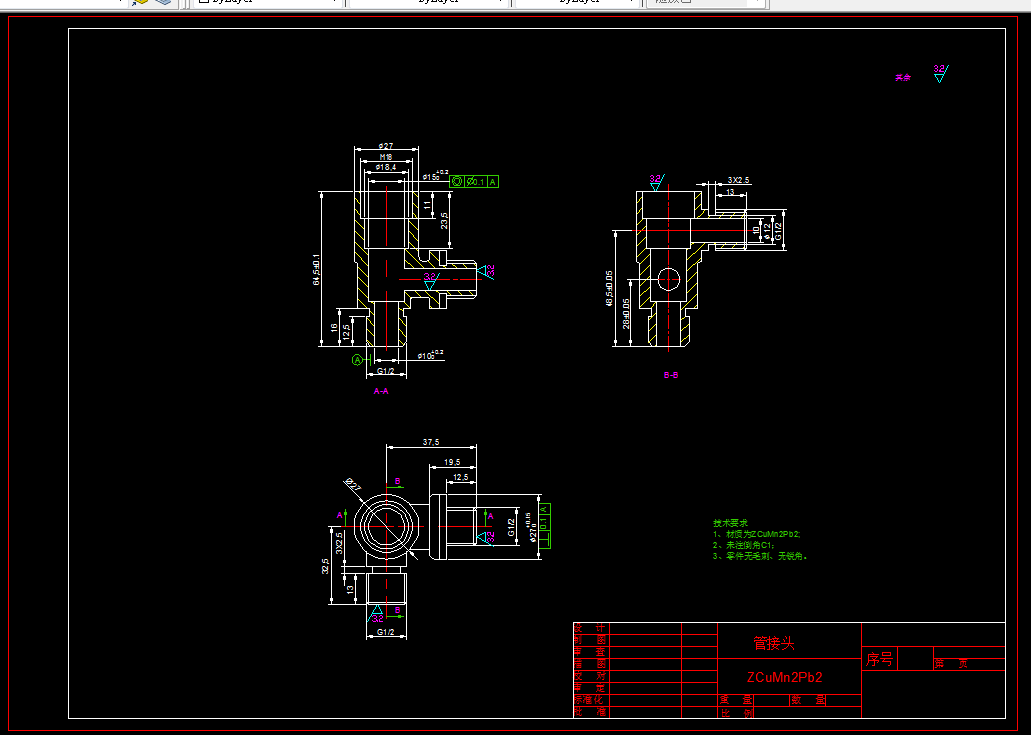This screenshot has height=735, width=1031.
Task: Select the 48.5±0.05 dimension
Action: [x=609, y=288]
